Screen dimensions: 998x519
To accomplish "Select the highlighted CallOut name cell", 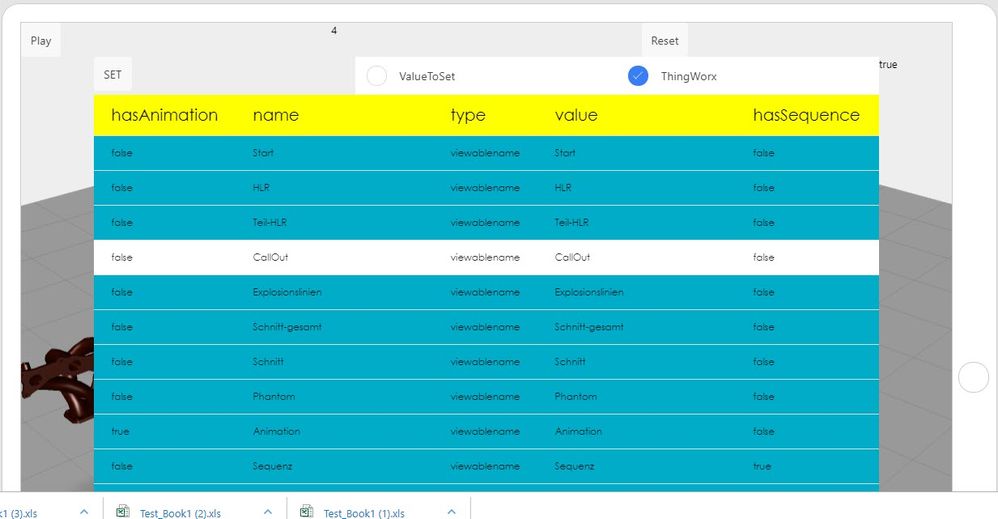I will tap(270, 257).
